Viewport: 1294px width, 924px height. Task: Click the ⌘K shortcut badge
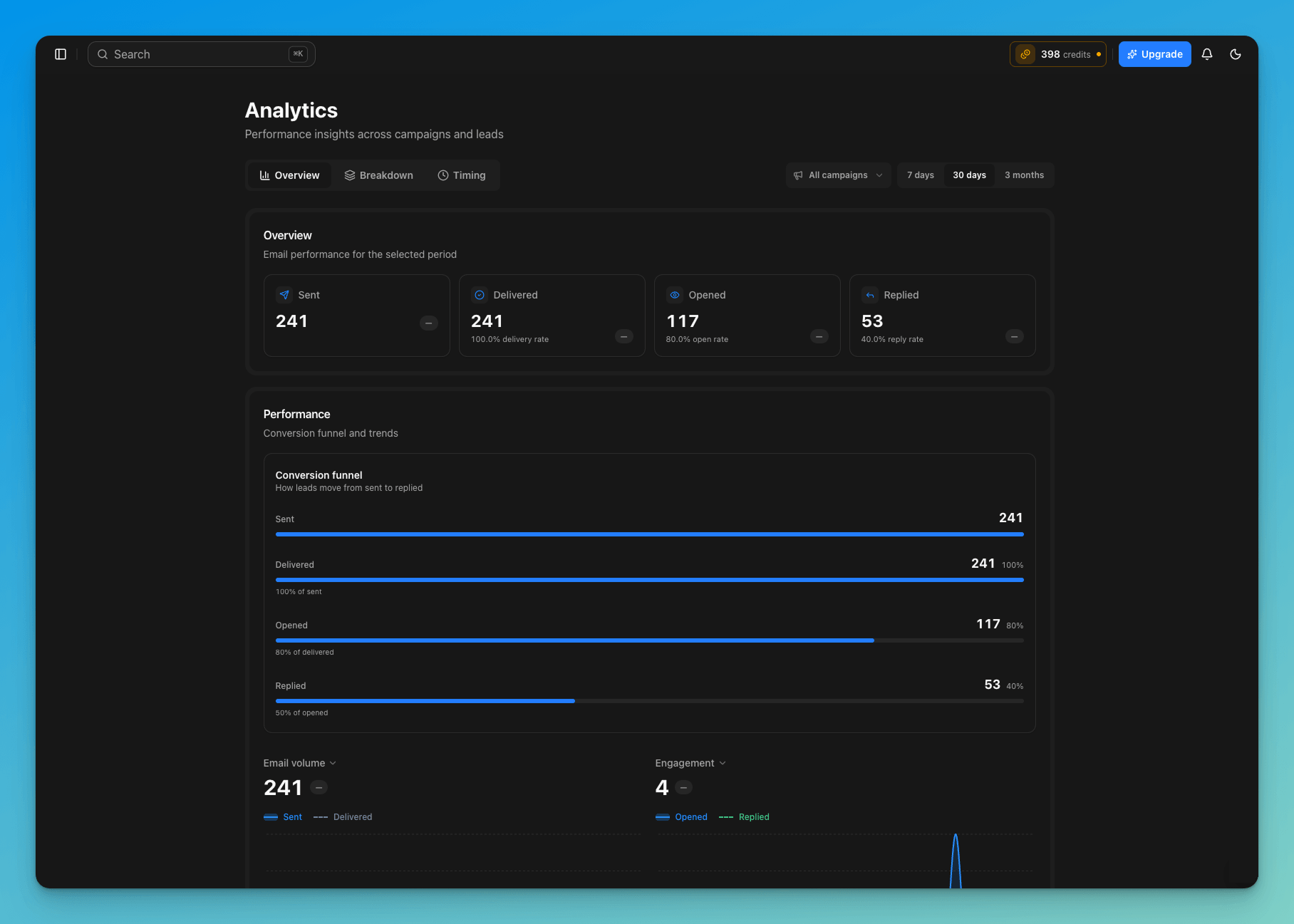click(298, 54)
